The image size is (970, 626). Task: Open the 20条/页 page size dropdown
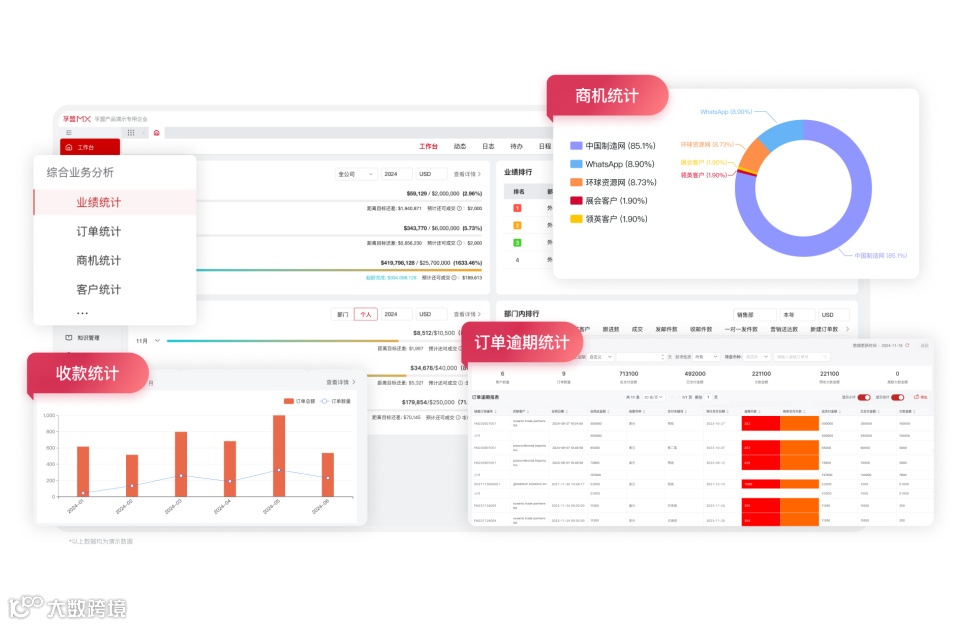[x=653, y=397]
